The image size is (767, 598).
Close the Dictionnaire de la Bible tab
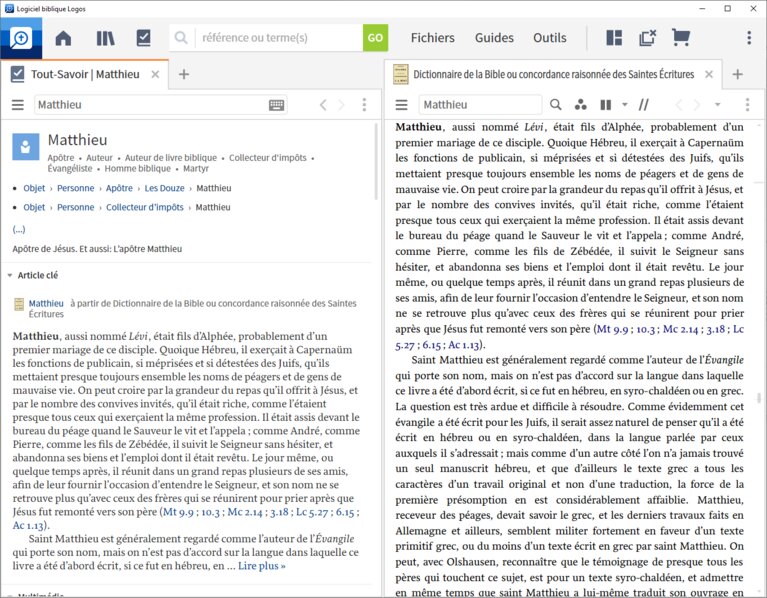[x=709, y=74]
